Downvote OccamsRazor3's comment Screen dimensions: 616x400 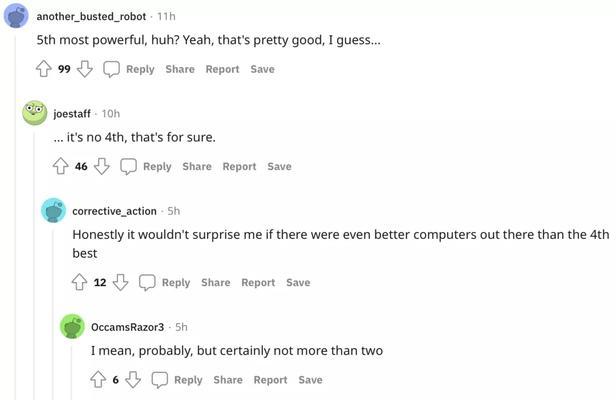pyautogui.click(x=133, y=380)
